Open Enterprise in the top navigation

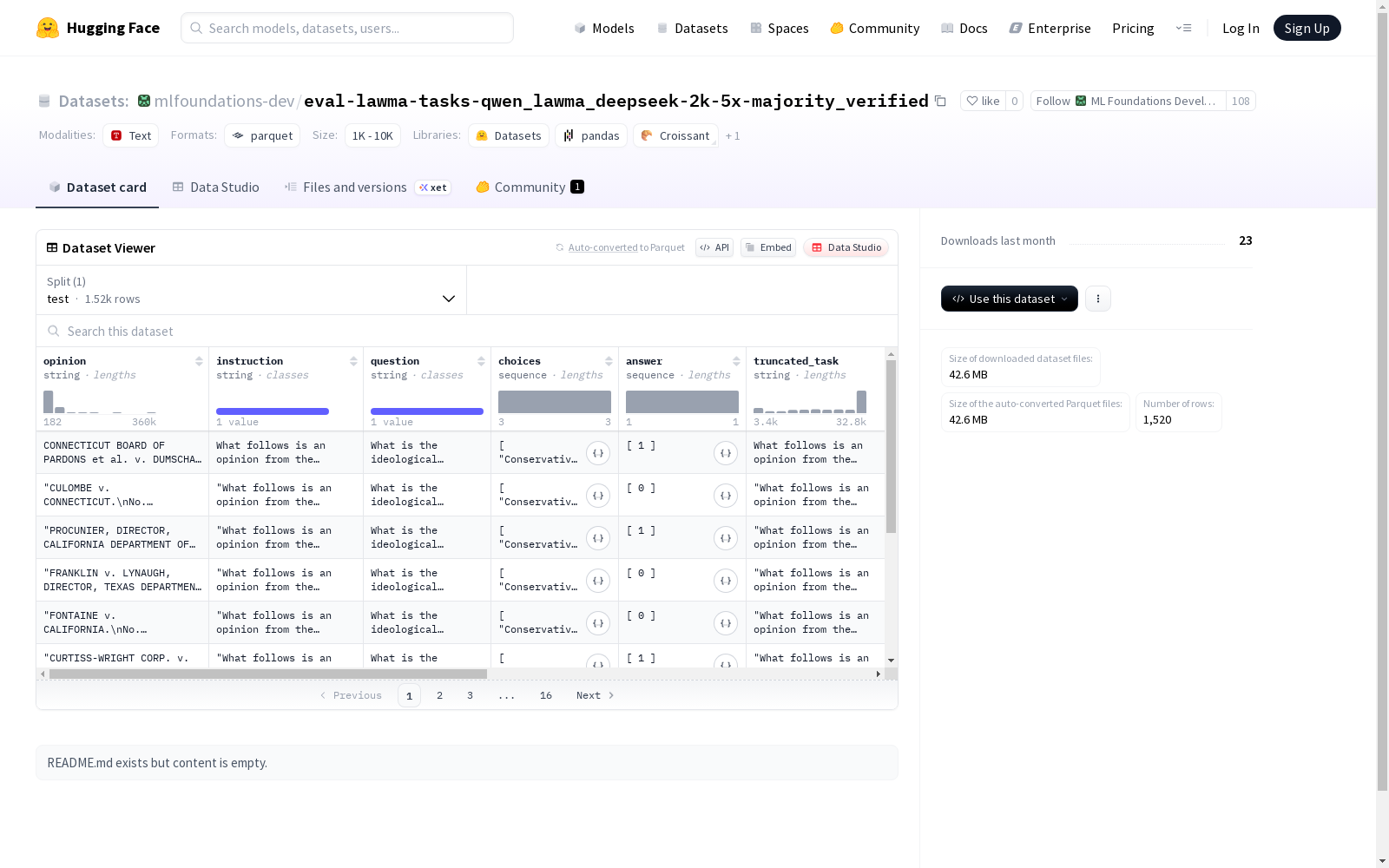tap(1050, 28)
